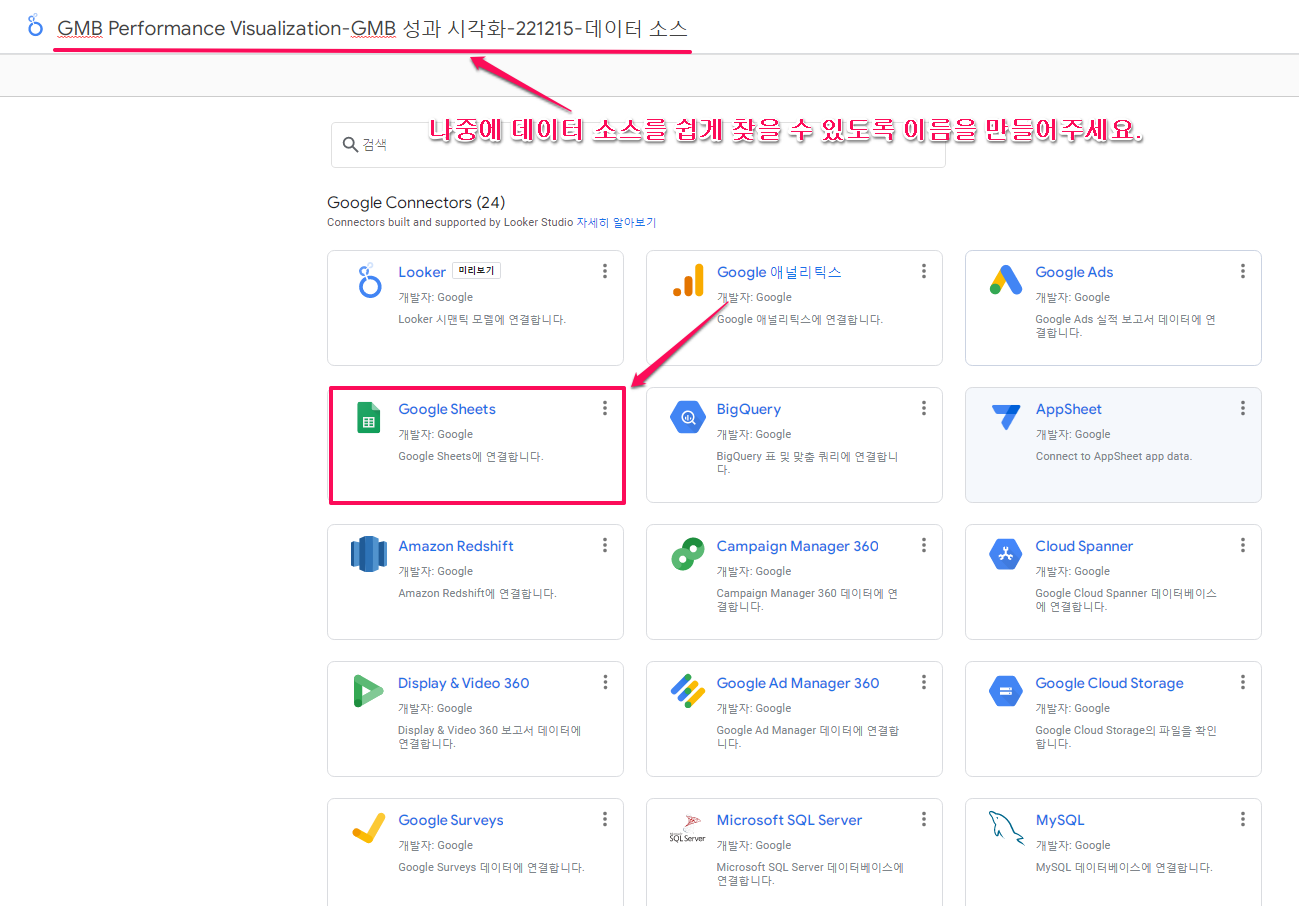This screenshot has width=1299, height=906.
Task: Edit the data source title field
Action: pyautogui.click(x=372, y=28)
